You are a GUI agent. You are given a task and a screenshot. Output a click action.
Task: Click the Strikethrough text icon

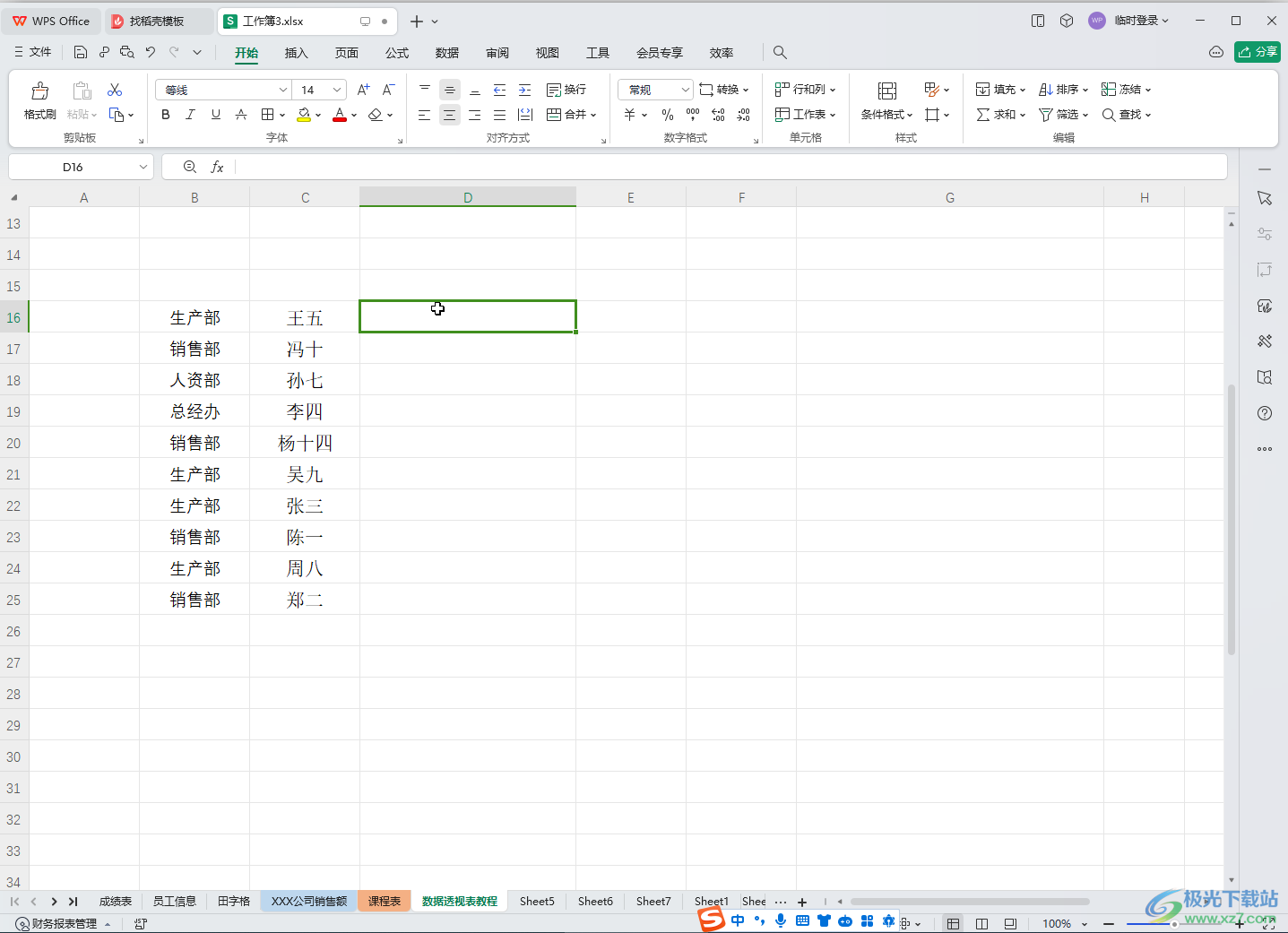[241, 115]
